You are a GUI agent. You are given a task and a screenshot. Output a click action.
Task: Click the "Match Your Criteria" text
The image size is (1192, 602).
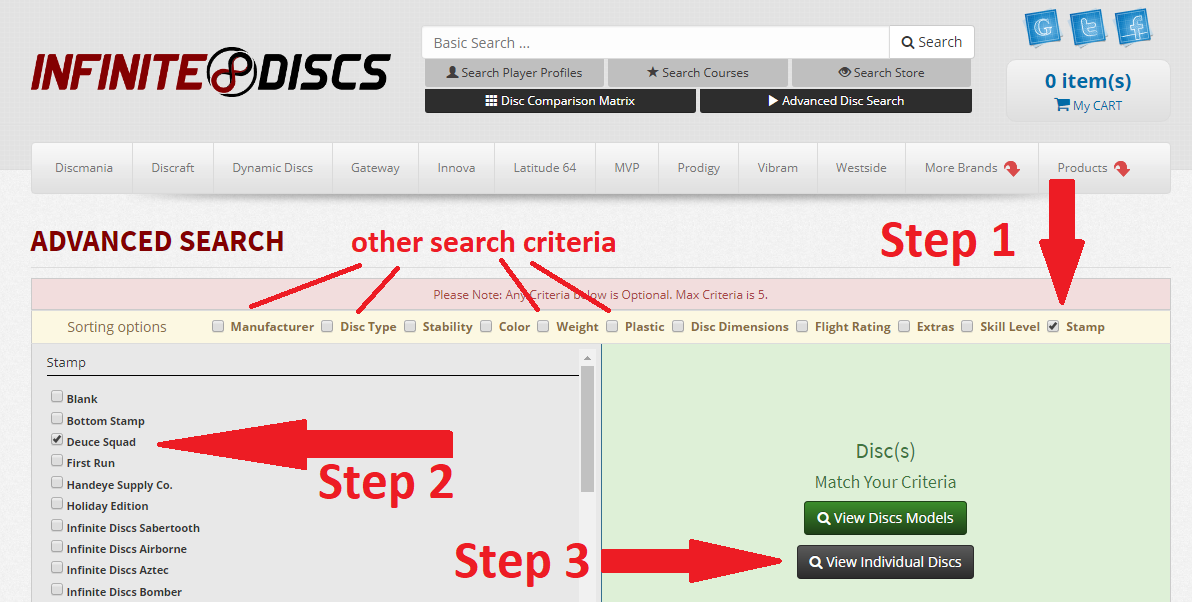pos(886,482)
